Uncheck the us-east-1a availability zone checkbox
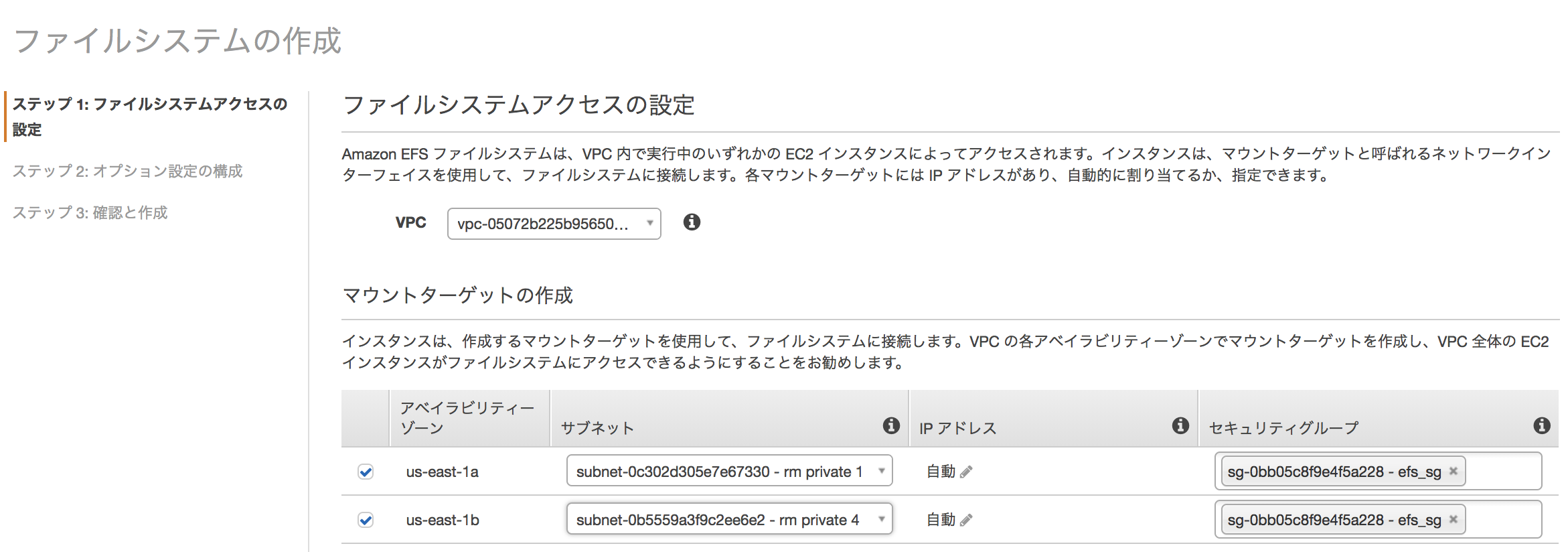 [x=366, y=472]
